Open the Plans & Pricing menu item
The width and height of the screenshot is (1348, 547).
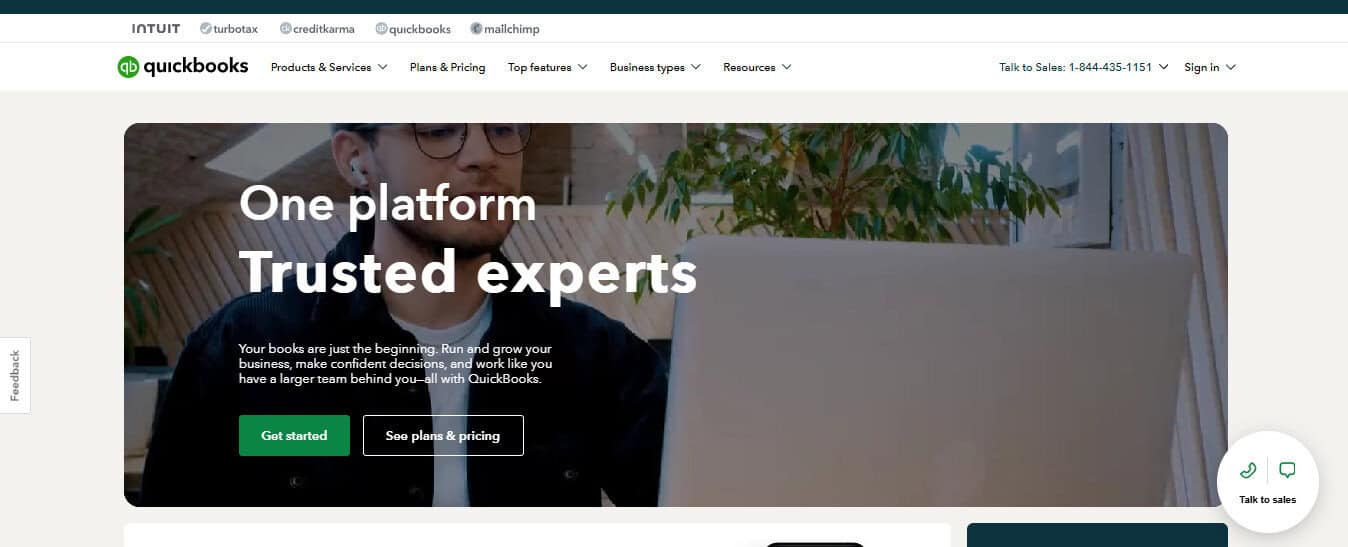coord(447,67)
